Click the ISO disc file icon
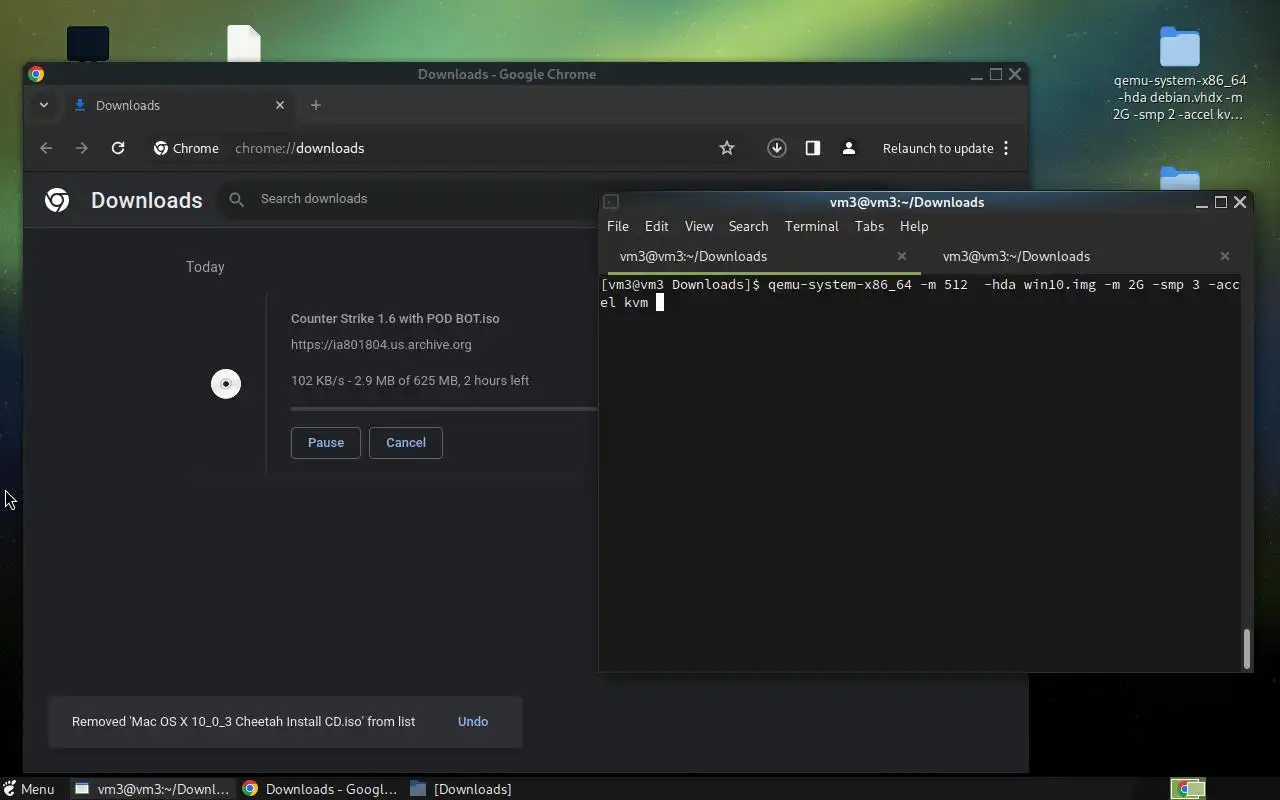Screen dimensions: 1280x800 click(x=226, y=384)
